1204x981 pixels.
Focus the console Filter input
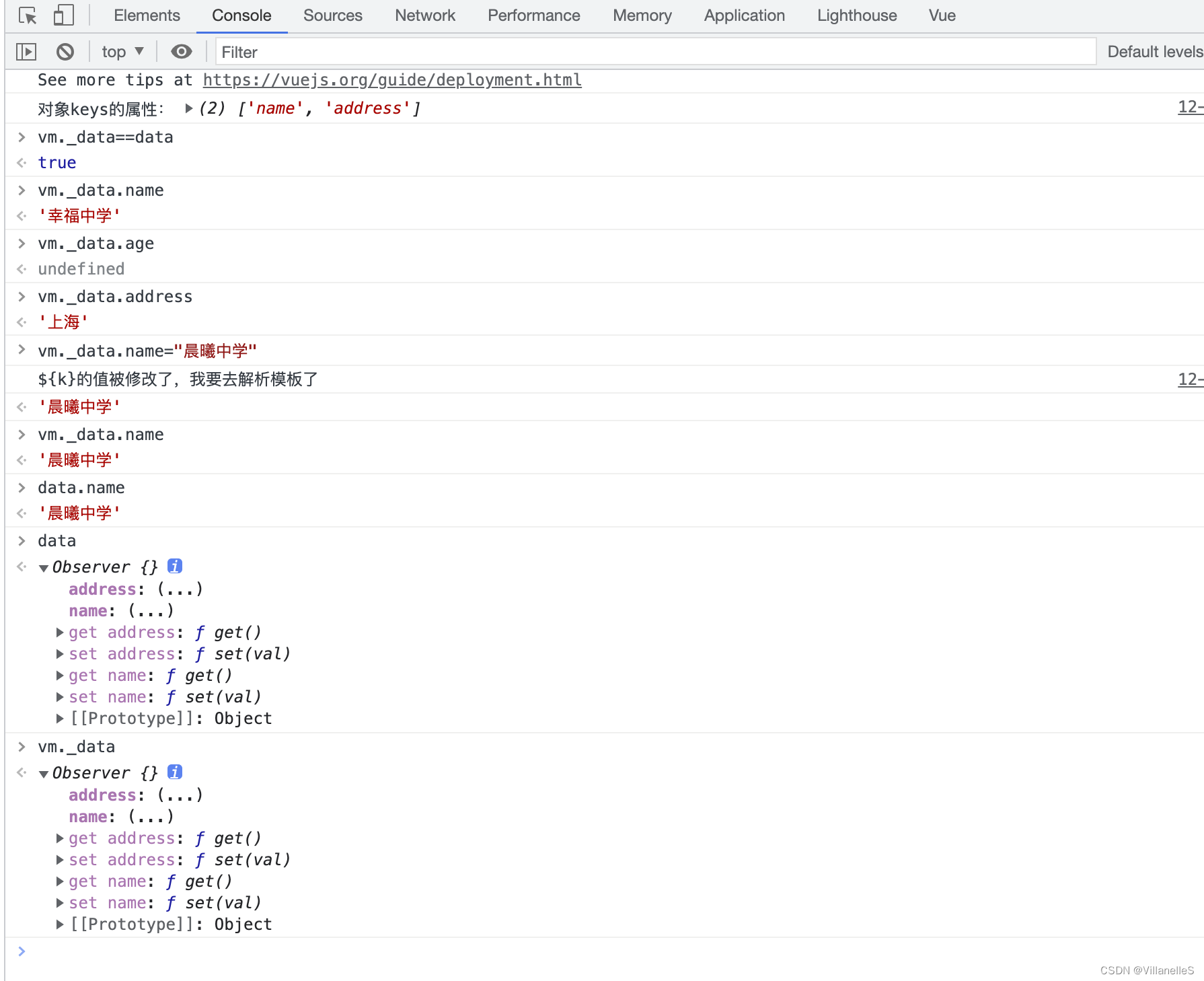click(x=655, y=52)
